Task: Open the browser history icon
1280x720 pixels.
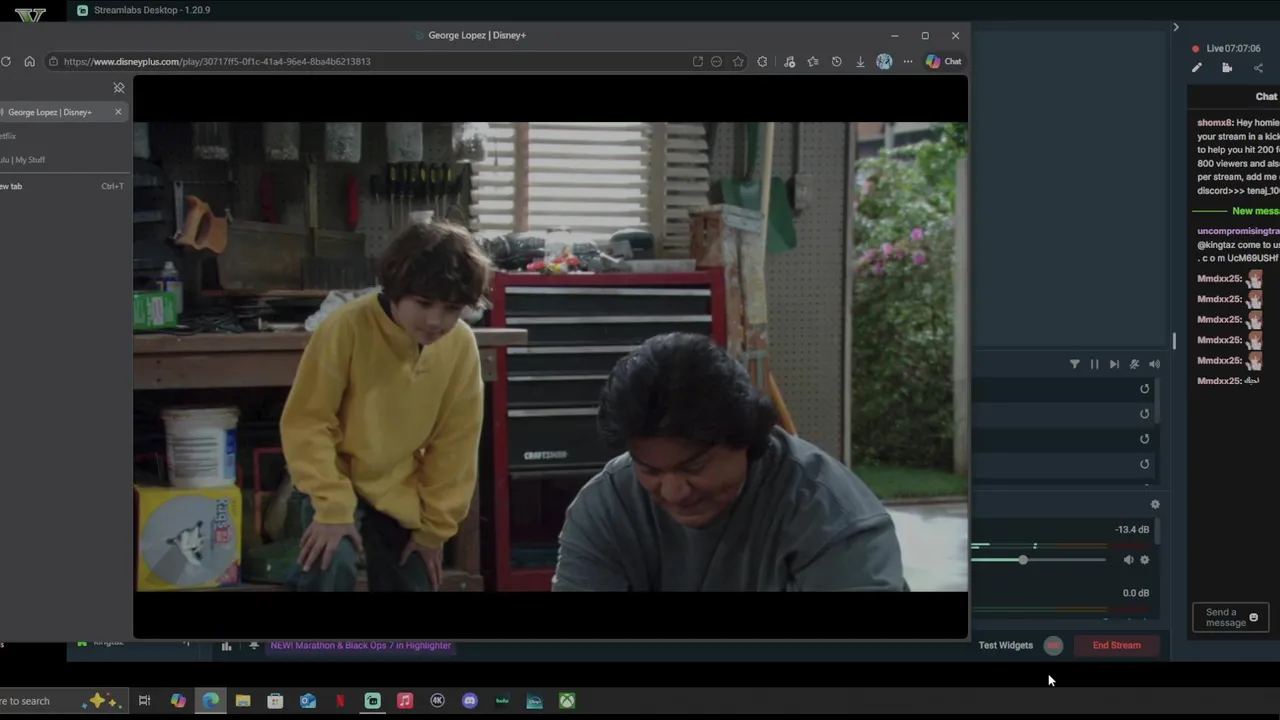Action: point(836,61)
